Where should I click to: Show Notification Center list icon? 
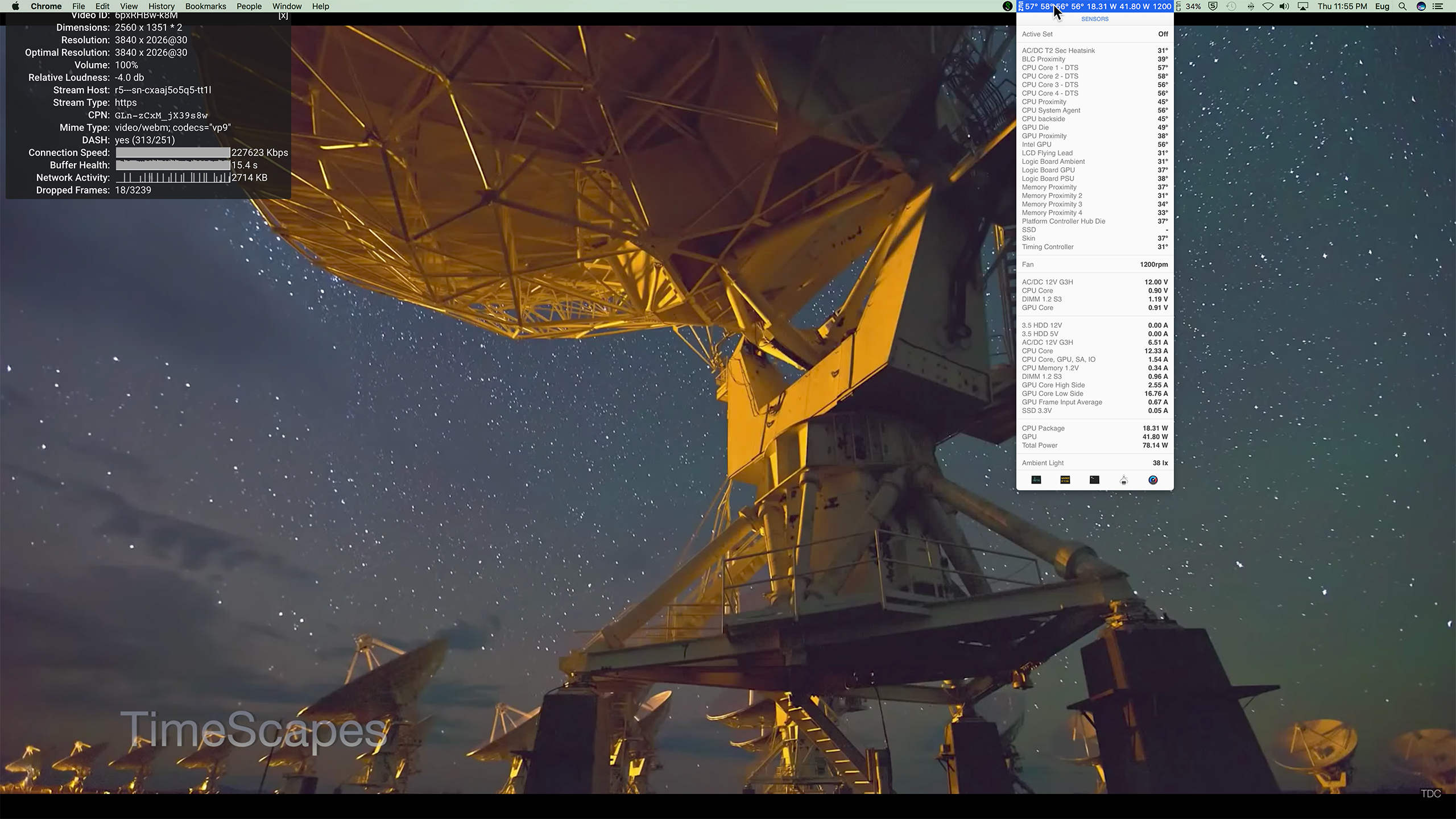coord(1438,6)
